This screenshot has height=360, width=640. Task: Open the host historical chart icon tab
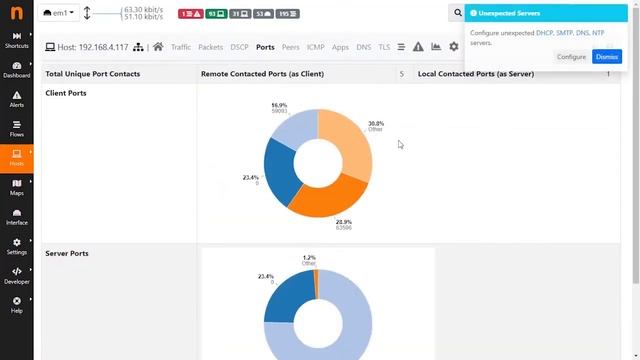click(x=436, y=47)
